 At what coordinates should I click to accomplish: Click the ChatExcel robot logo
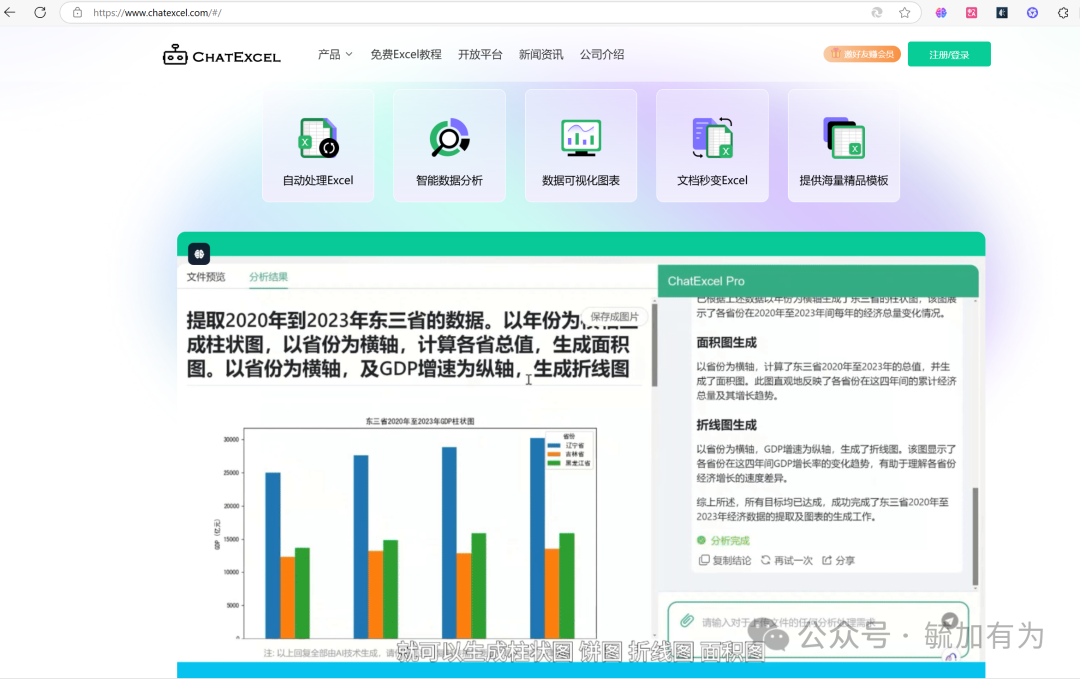[175, 54]
